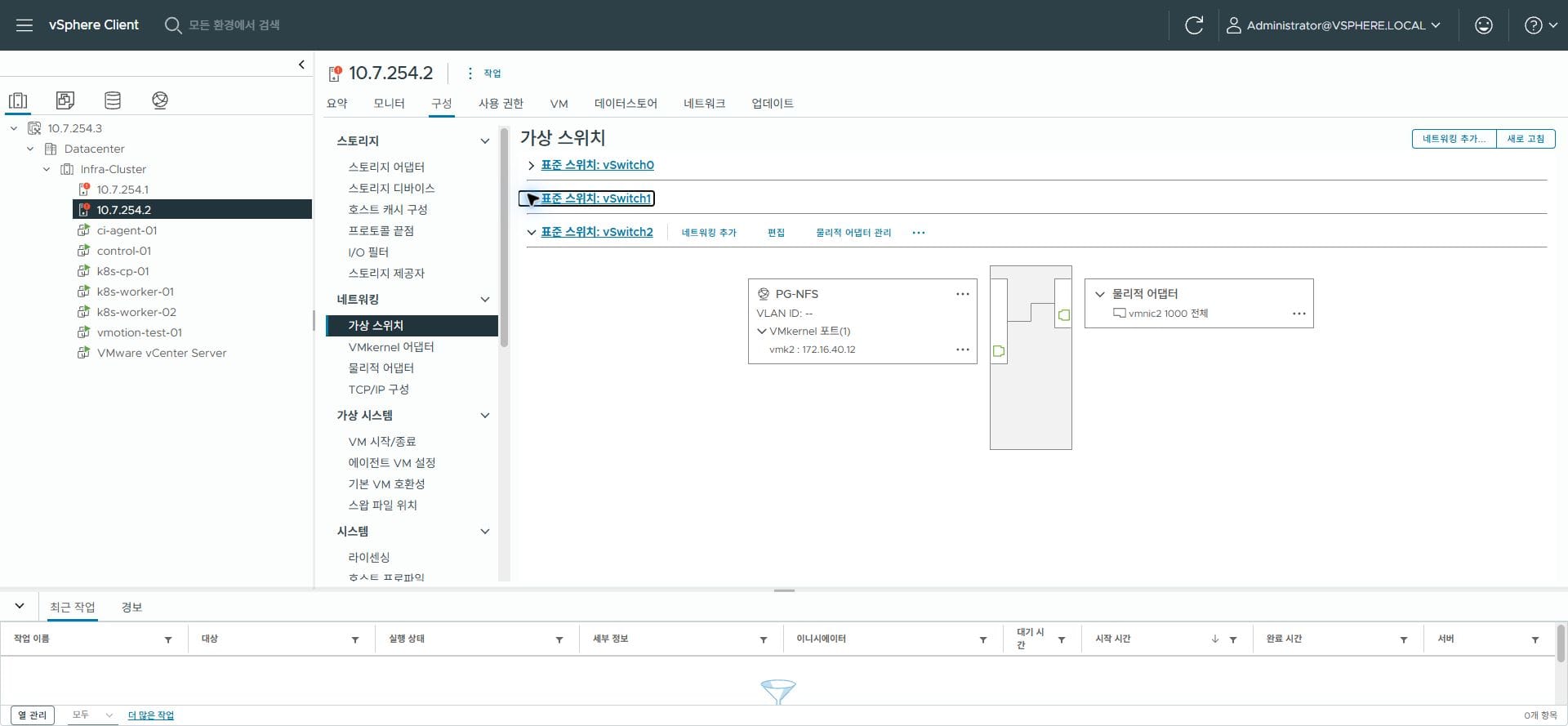Open the 더 많은 작업 link
Image resolution: width=1568 pixels, height=726 pixels.
click(151, 715)
